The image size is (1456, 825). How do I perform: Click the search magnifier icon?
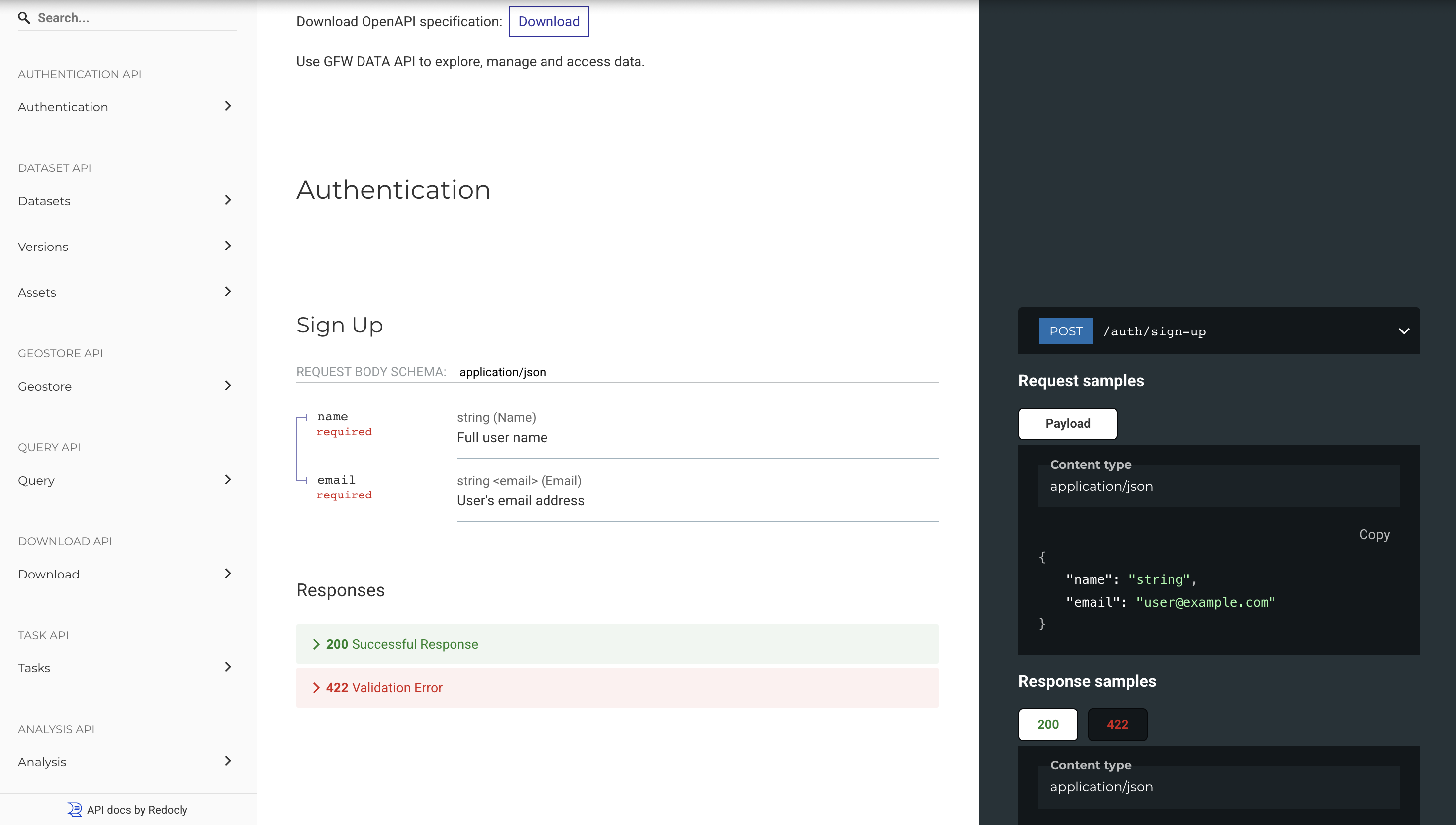24,18
